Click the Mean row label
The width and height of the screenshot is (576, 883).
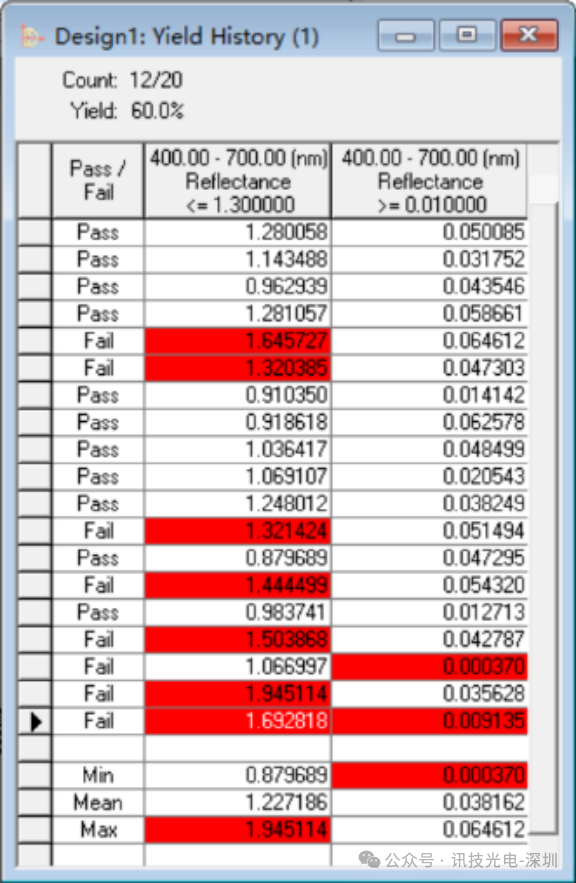(x=98, y=802)
